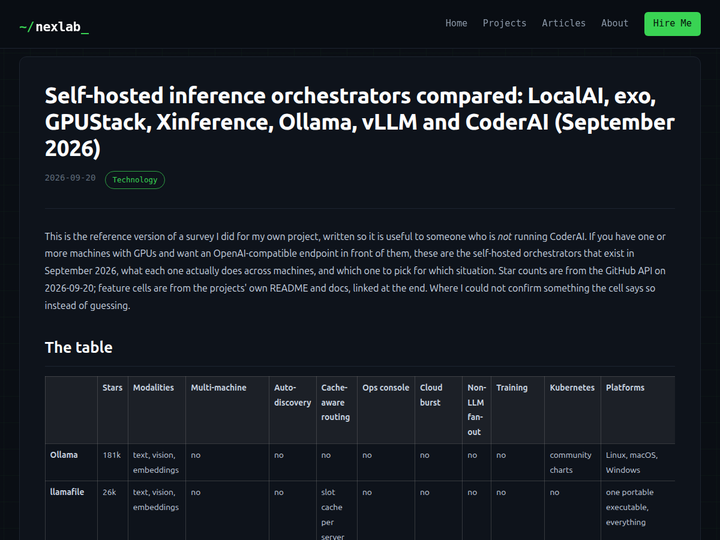Click Ollama's 'text, vision, embeddings' cell
This screenshot has width=720, height=540.
click(156, 462)
